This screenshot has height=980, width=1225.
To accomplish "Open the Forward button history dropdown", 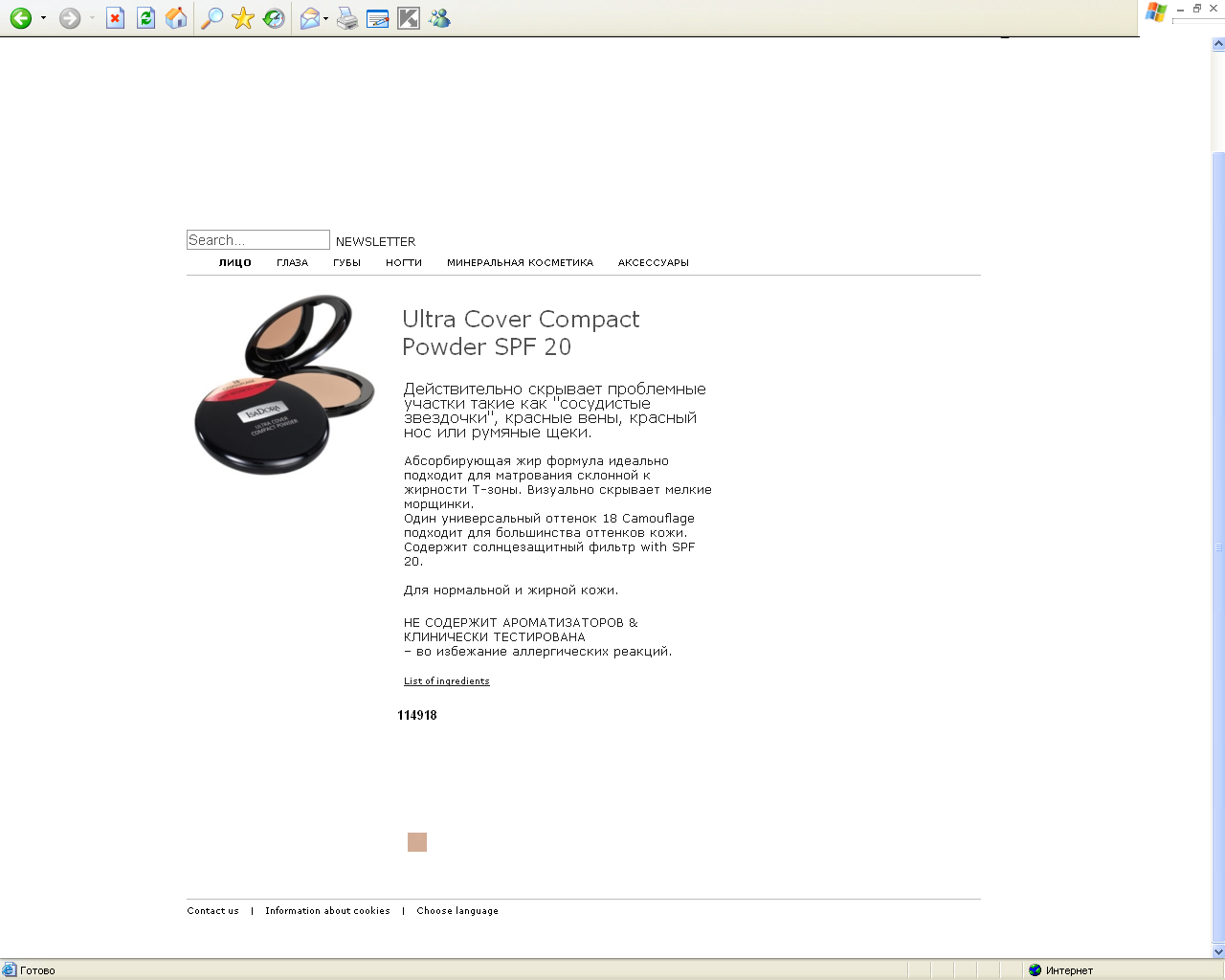I will pyautogui.click(x=92, y=18).
